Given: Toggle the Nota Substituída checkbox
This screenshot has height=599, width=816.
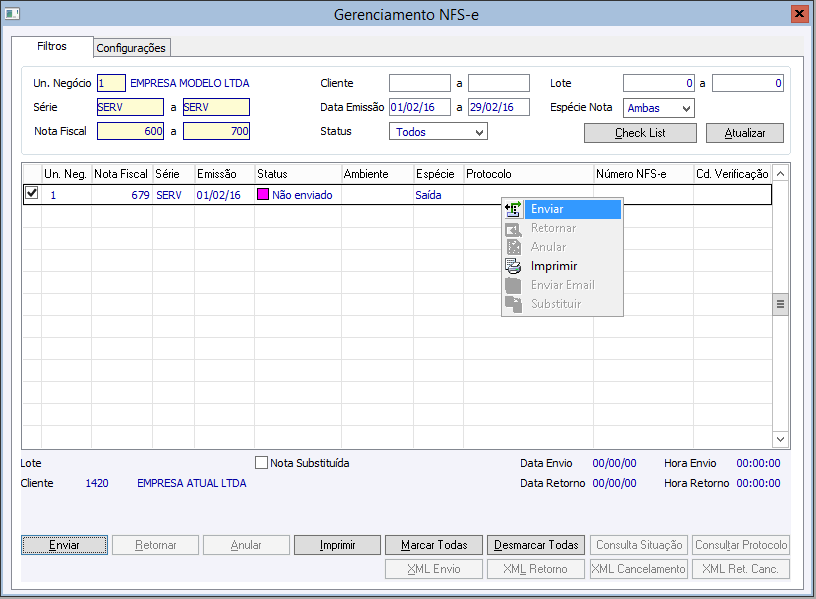Looking at the screenshot, I should [261, 463].
